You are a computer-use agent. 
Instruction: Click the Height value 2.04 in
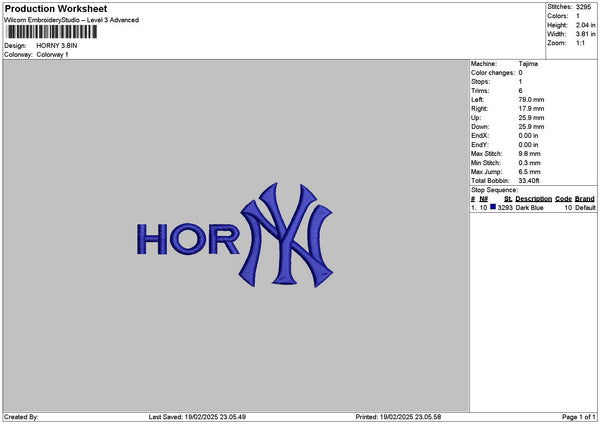(x=585, y=25)
